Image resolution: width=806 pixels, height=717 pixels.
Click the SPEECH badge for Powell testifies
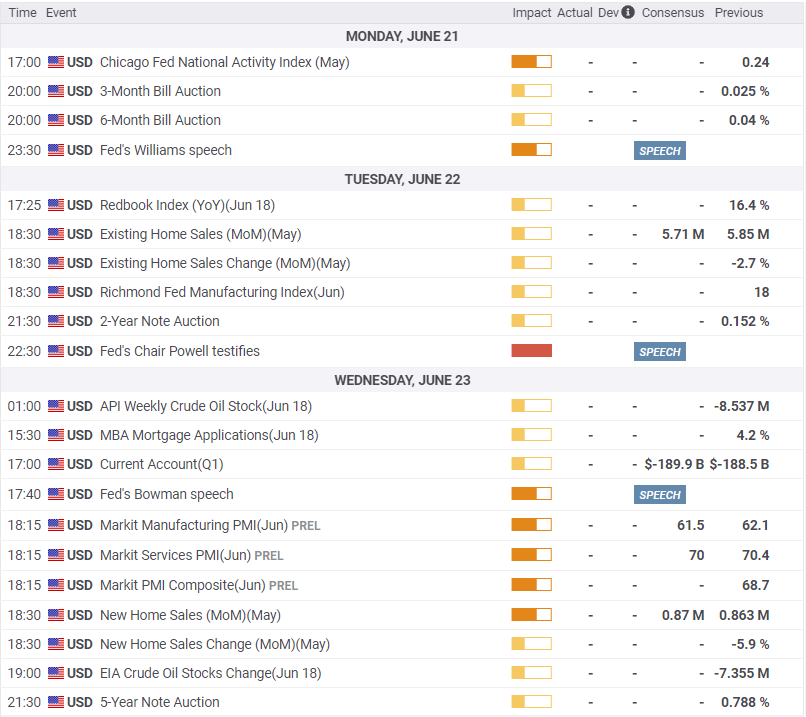coord(659,352)
